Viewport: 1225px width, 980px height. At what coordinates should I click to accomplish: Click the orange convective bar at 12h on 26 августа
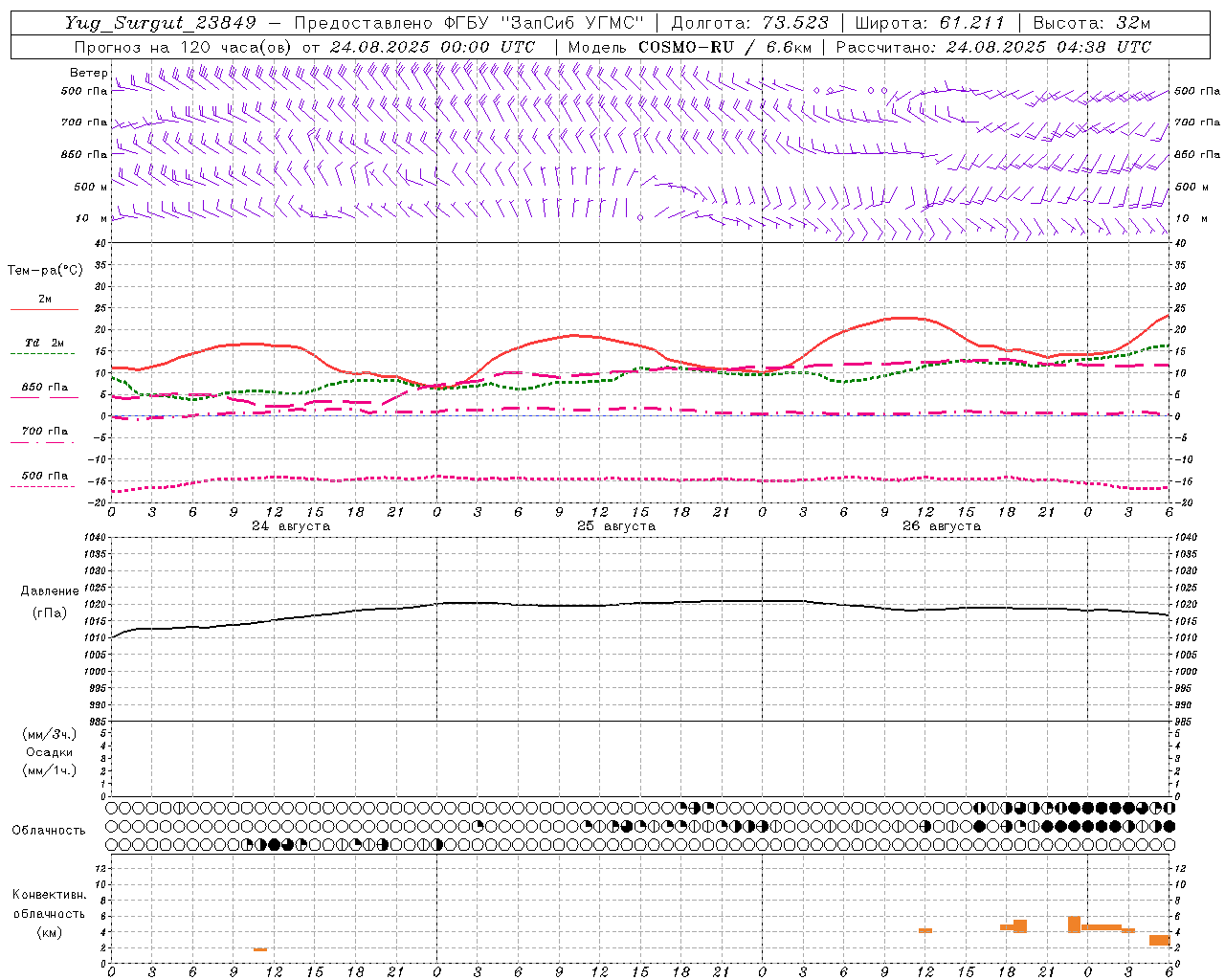point(925,930)
